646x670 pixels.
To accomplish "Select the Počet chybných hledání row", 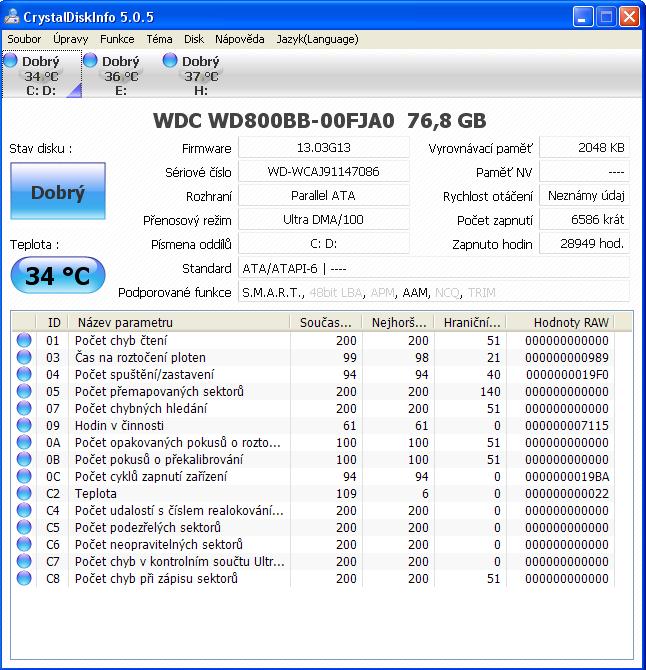I will (313, 408).
